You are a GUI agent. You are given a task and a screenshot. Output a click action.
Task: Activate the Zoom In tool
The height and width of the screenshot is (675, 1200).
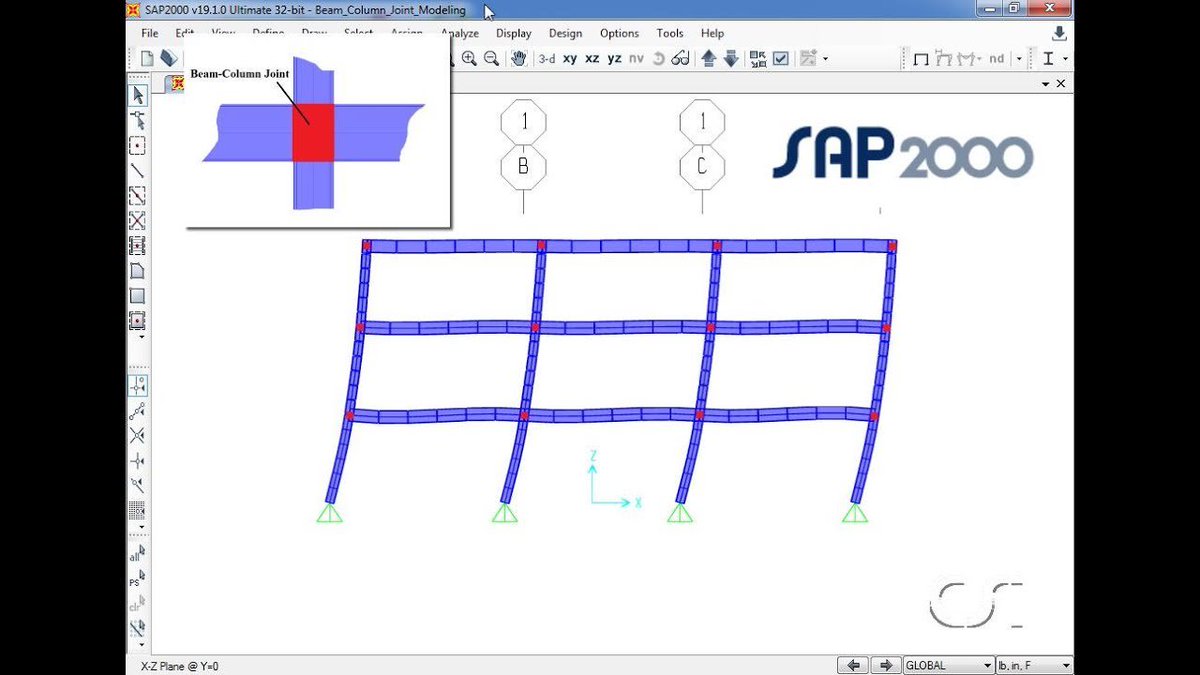click(470, 58)
